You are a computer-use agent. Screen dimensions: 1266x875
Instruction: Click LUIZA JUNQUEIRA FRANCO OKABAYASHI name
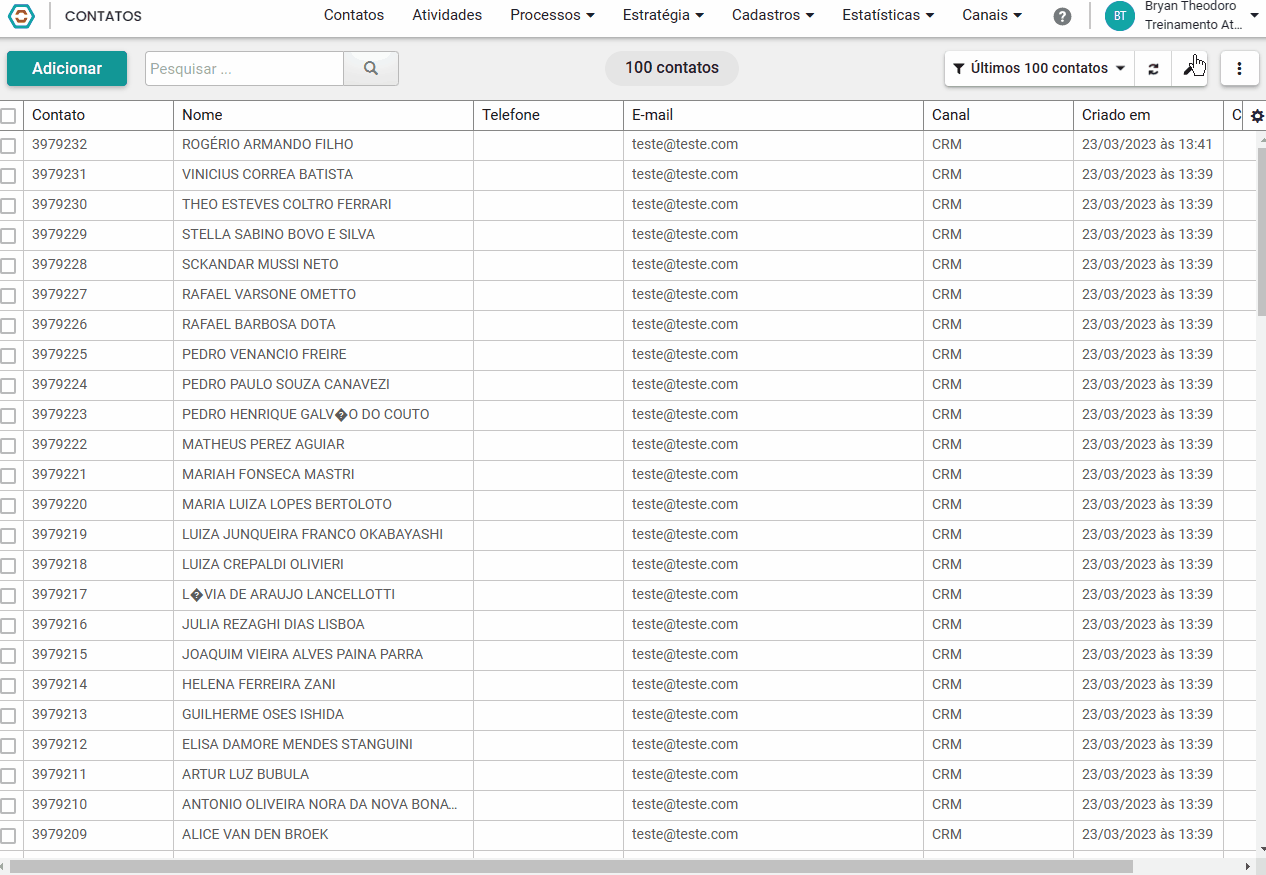(312, 534)
